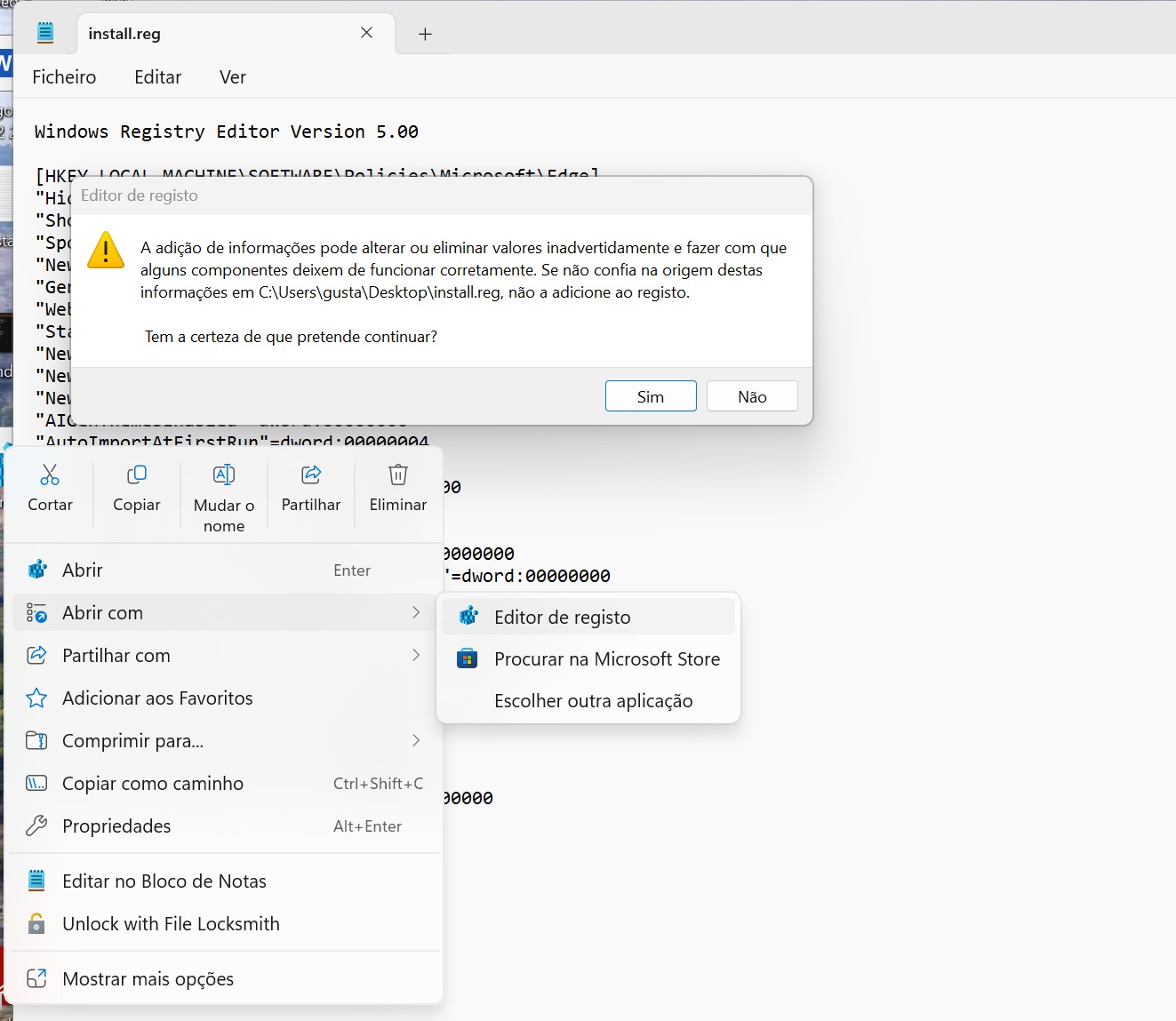Viewport: 1176px width, 1021px height.
Task: Select Editar no Bloco de Notas
Action: 164,881
